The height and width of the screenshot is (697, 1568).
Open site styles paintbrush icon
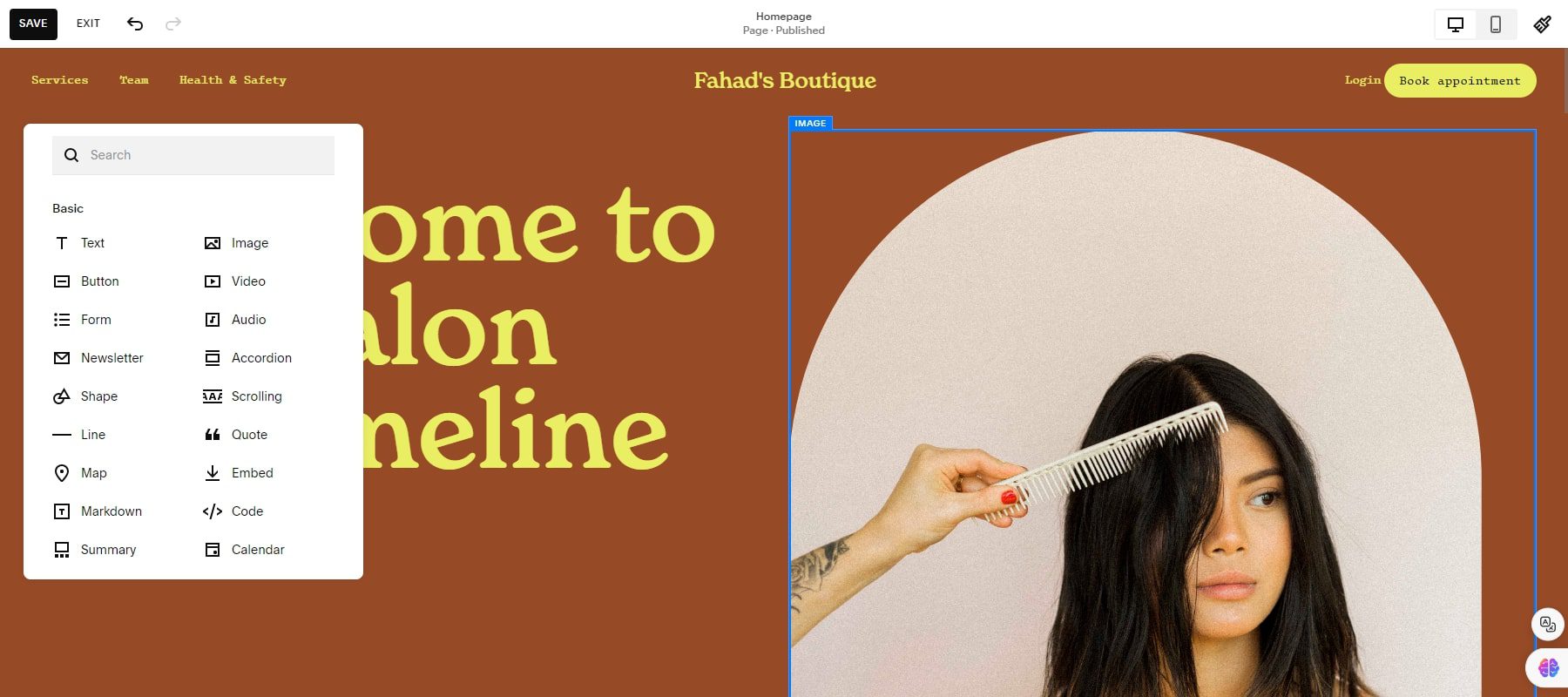pyautogui.click(x=1543, y=24)
